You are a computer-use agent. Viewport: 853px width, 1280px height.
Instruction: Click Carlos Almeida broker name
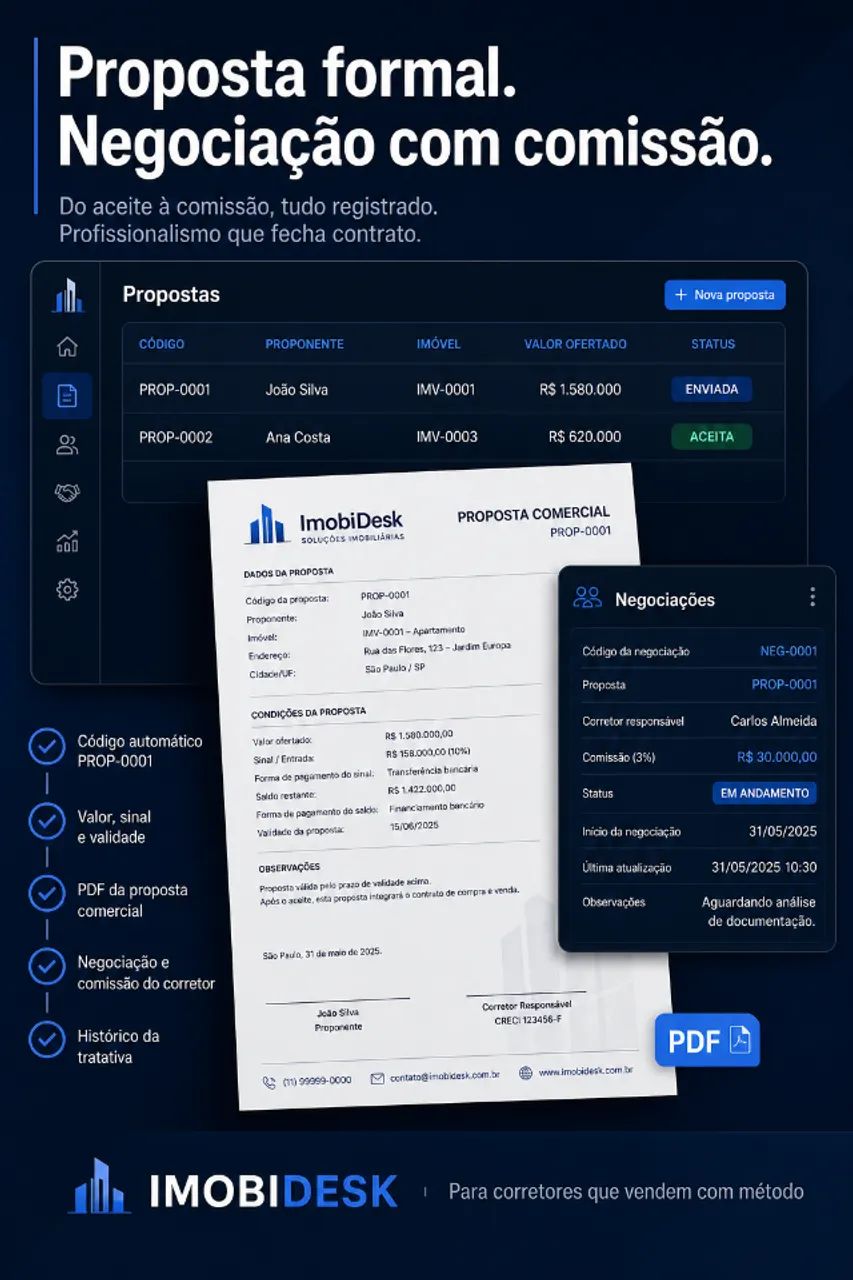point(774,721)
